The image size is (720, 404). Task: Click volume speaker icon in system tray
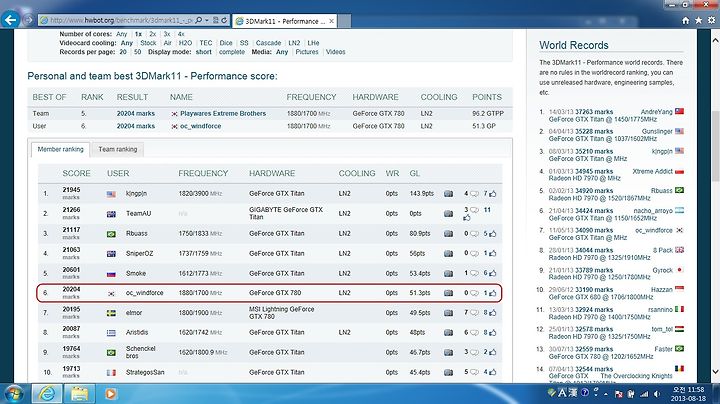click(x=657, y=394)
